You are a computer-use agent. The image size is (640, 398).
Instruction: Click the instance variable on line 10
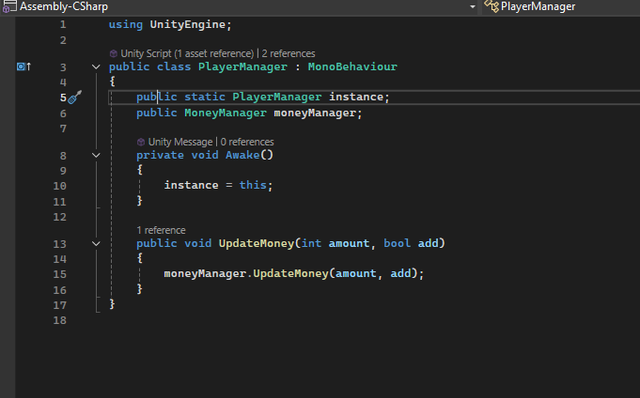191,185
